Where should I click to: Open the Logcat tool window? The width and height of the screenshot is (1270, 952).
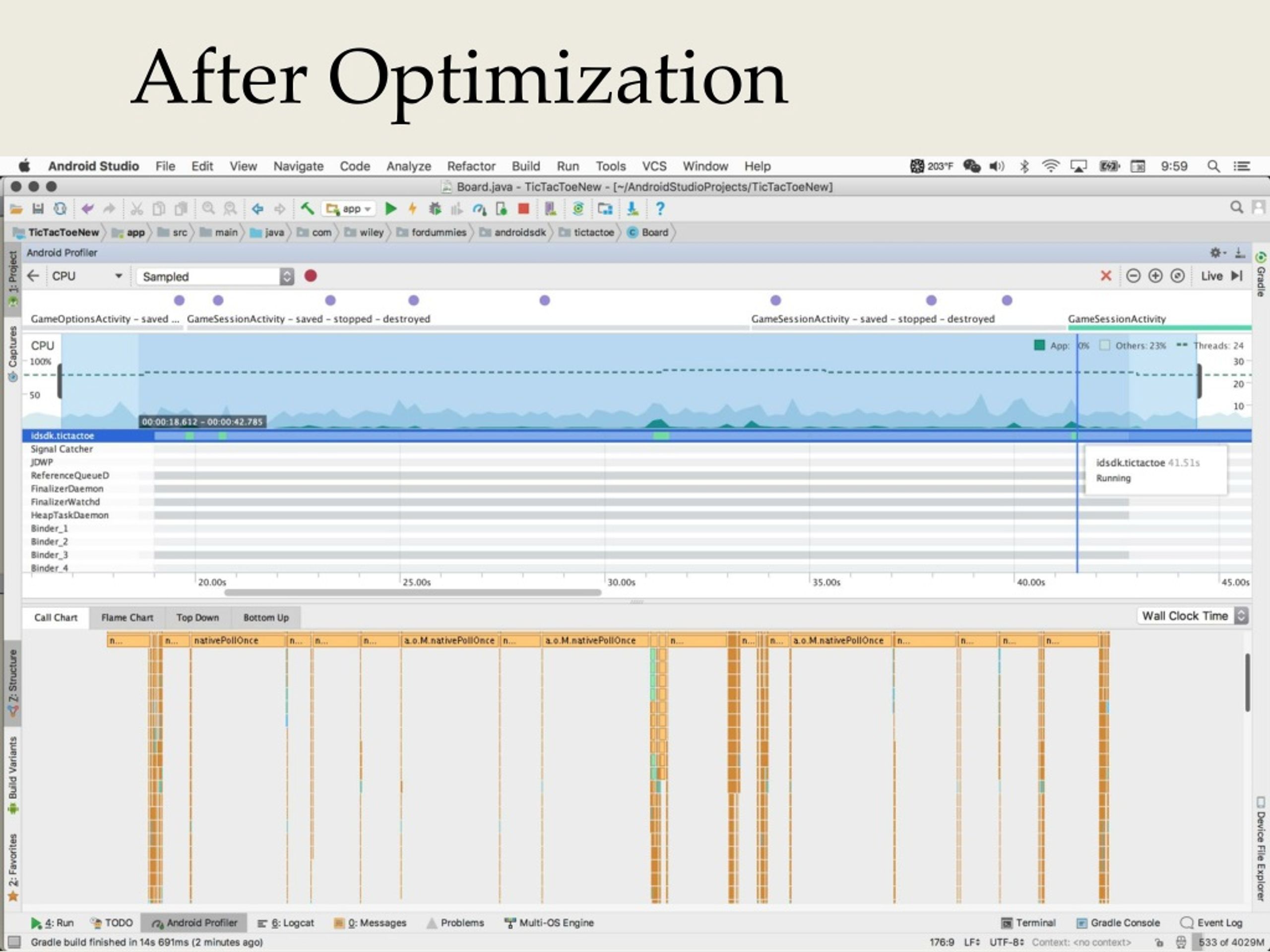click(x=286, y=922)
